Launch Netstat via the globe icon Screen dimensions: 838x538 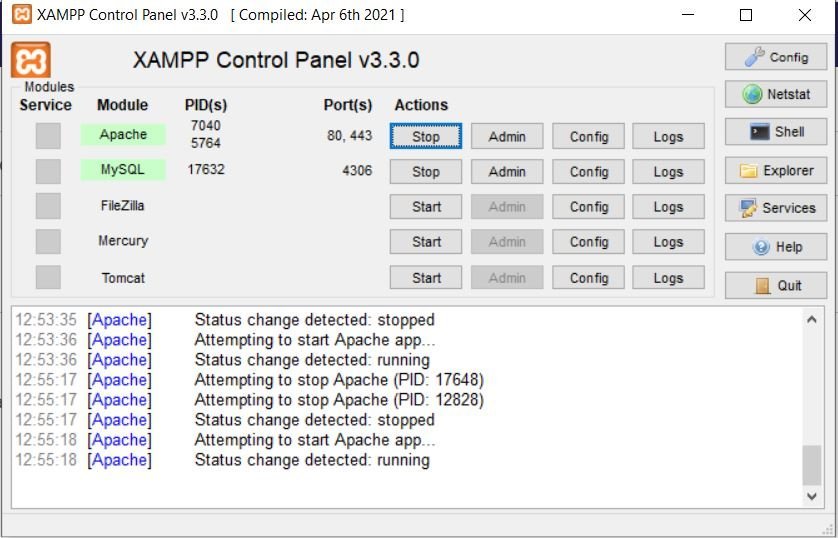[775, 95]
